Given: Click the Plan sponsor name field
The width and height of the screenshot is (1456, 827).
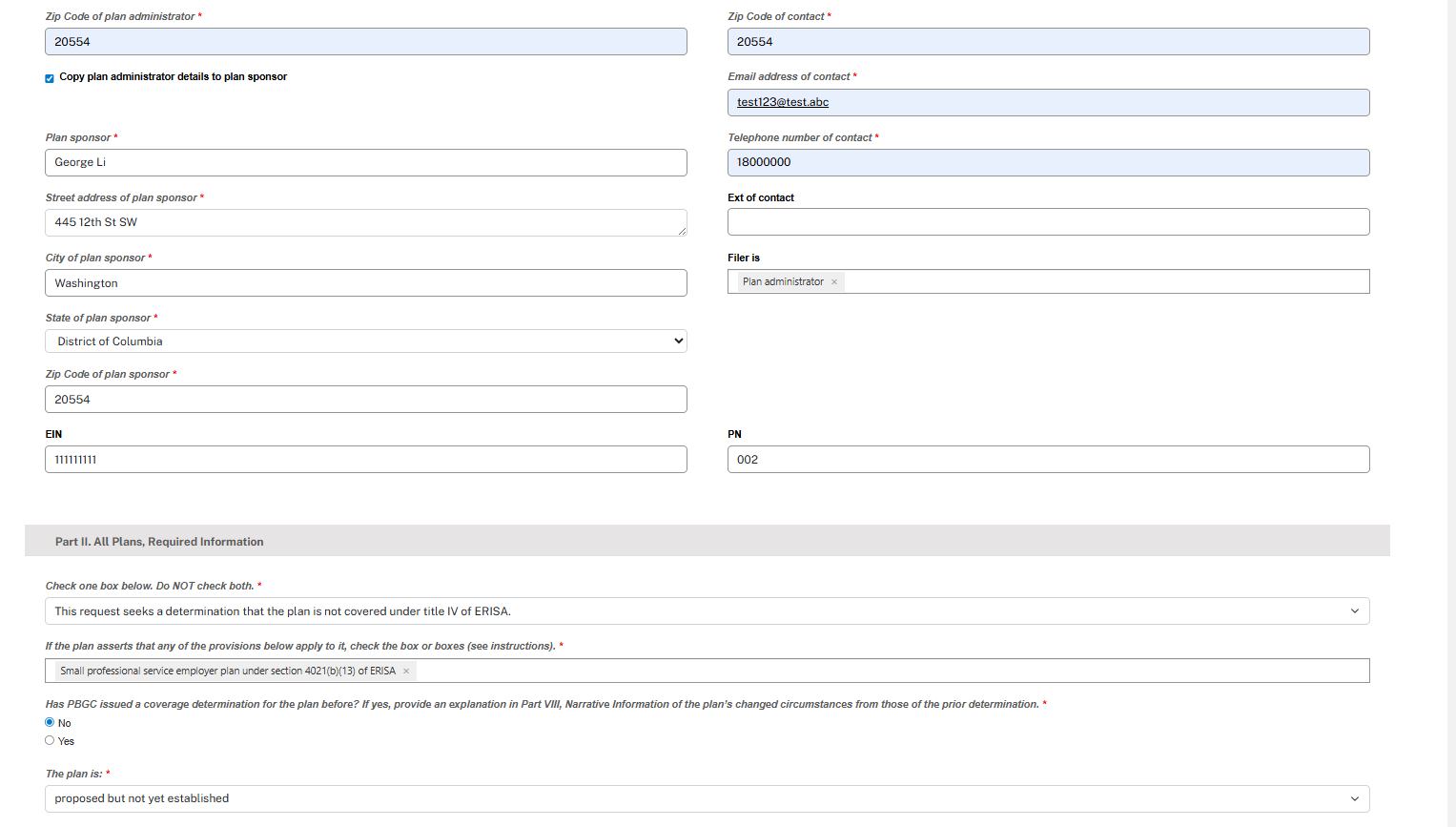Looking at the screenshot, I should point(365,163).
